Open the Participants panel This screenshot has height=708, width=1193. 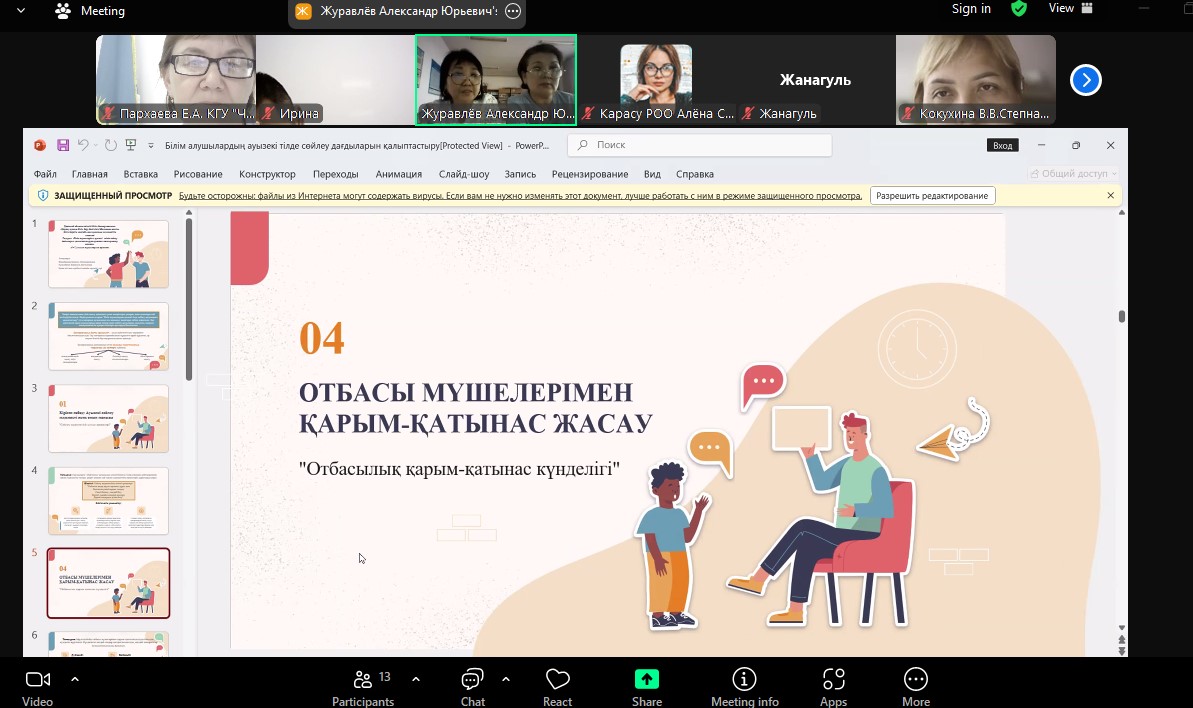click(362, 685)
